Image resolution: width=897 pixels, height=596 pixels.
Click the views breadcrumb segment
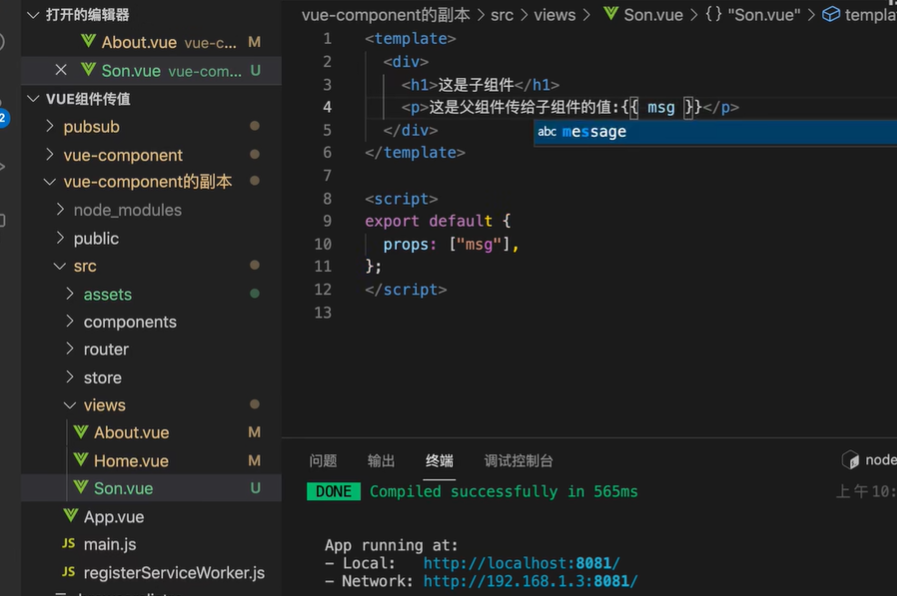pos(555,15)
